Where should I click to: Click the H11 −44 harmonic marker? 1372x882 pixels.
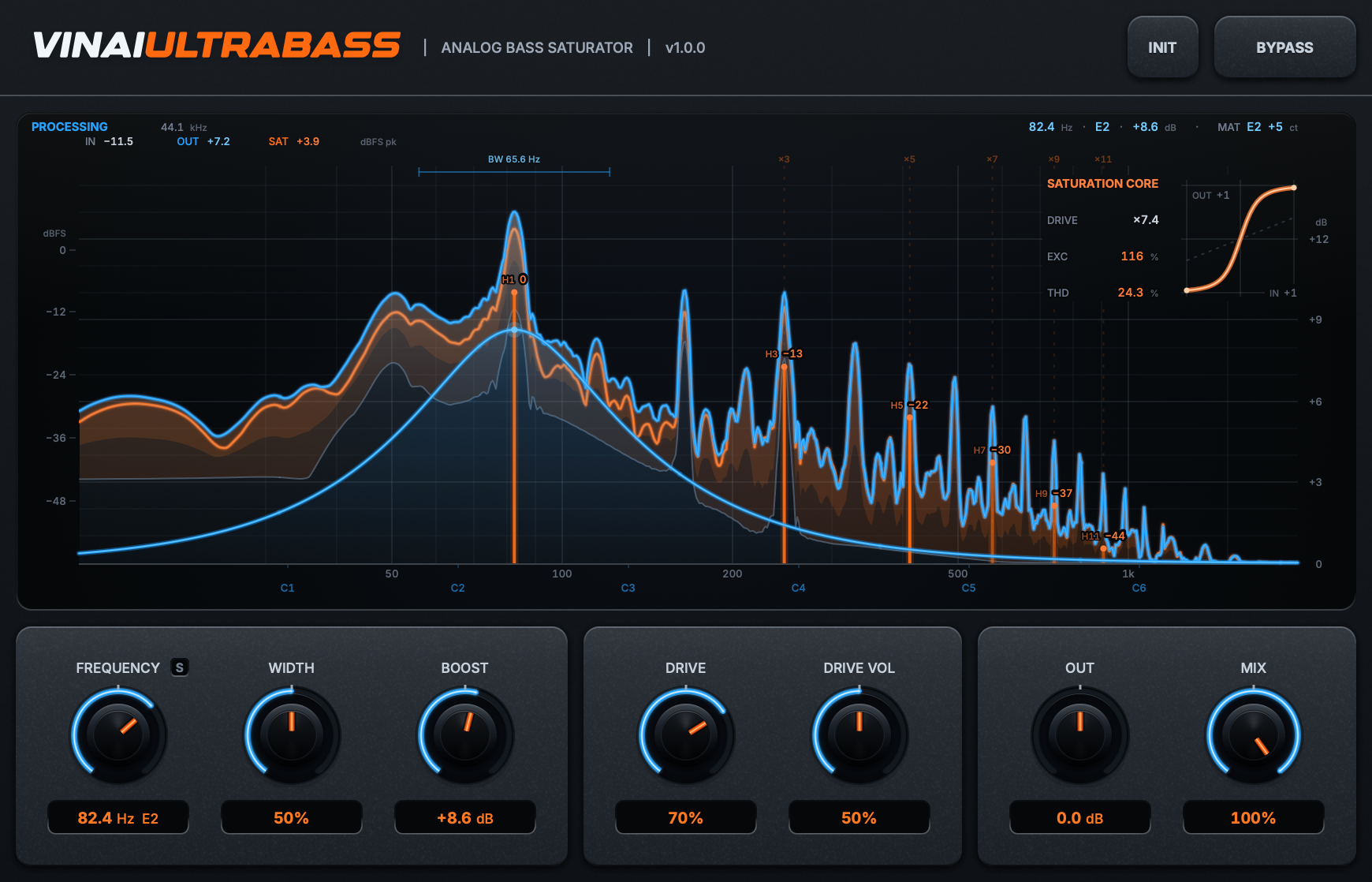point(1103,536)
